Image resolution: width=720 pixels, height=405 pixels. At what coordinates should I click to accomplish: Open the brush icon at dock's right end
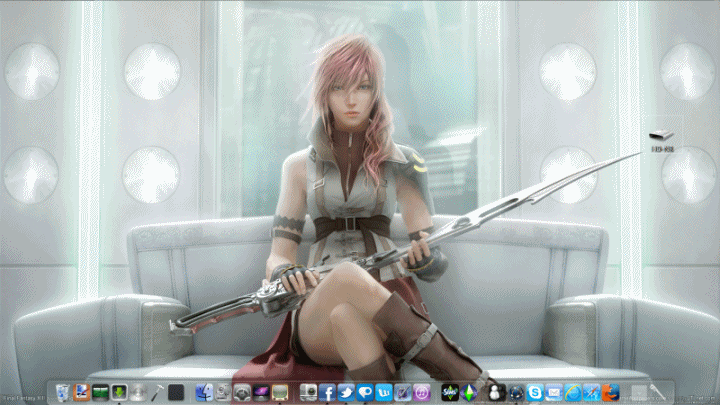point(658,393)
